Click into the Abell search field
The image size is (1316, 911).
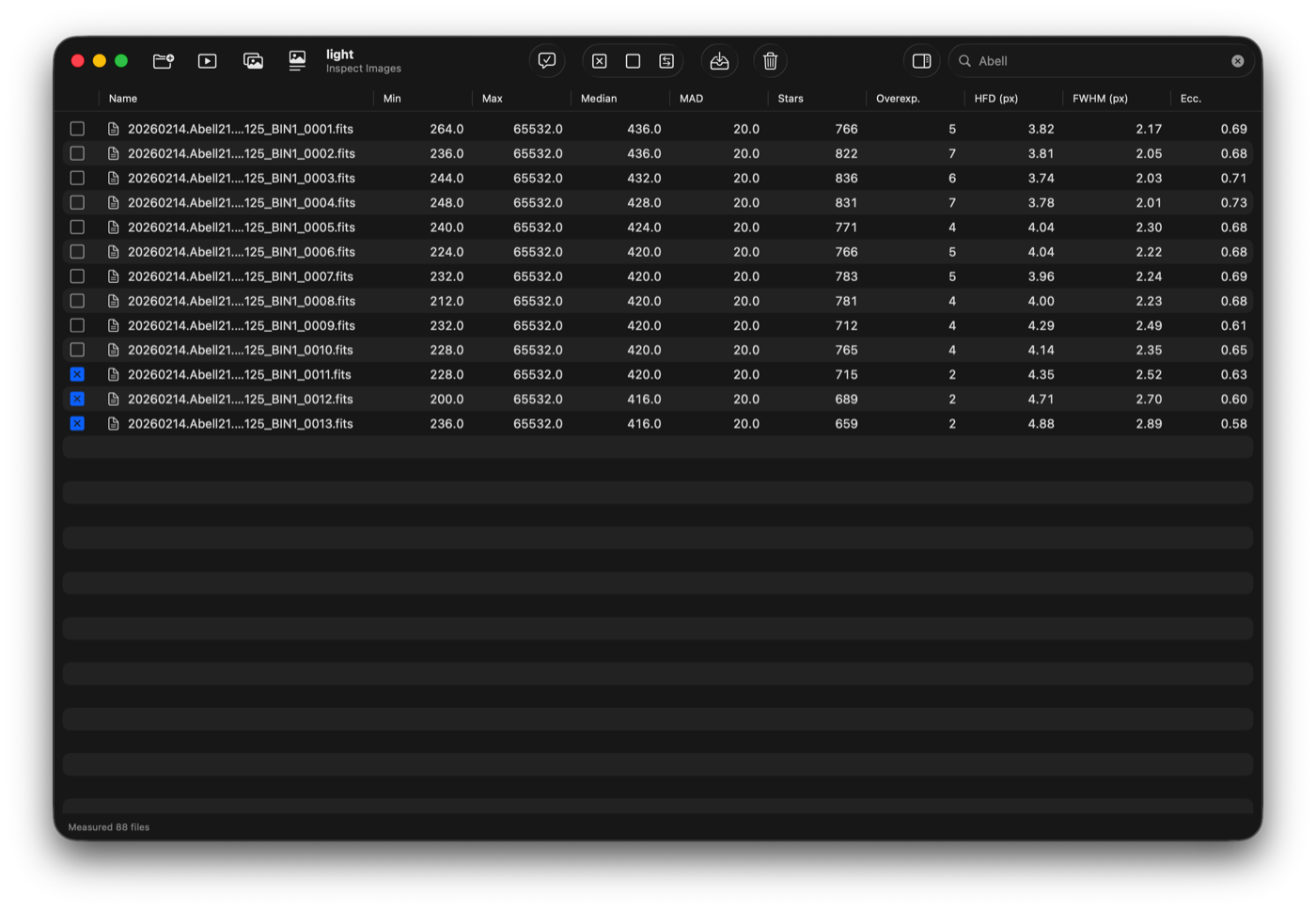[1100, 61]
